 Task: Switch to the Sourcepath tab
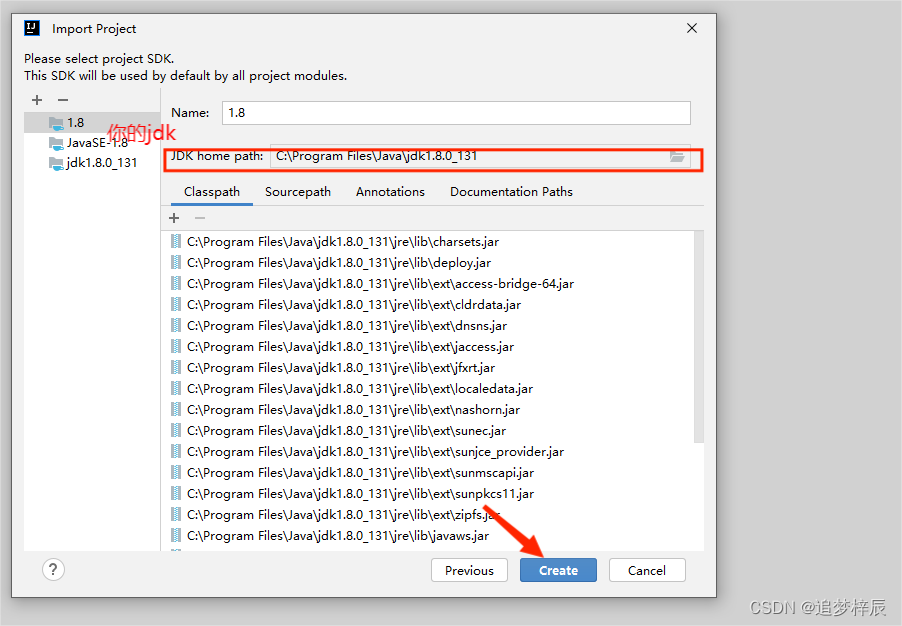[x=298, y=192]
